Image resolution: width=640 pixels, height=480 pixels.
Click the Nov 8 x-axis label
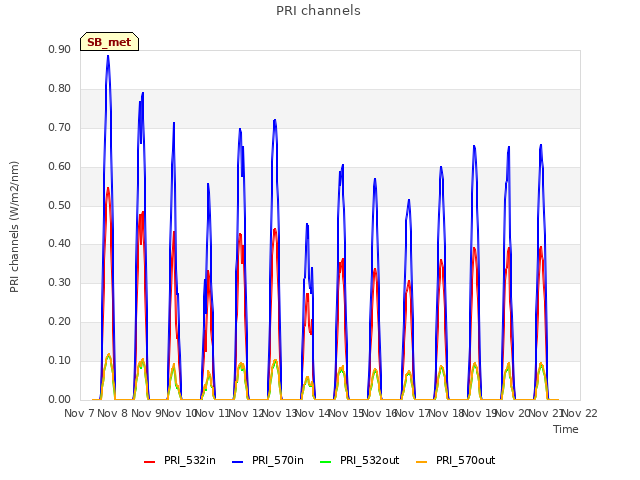click(x=113, y=413)
